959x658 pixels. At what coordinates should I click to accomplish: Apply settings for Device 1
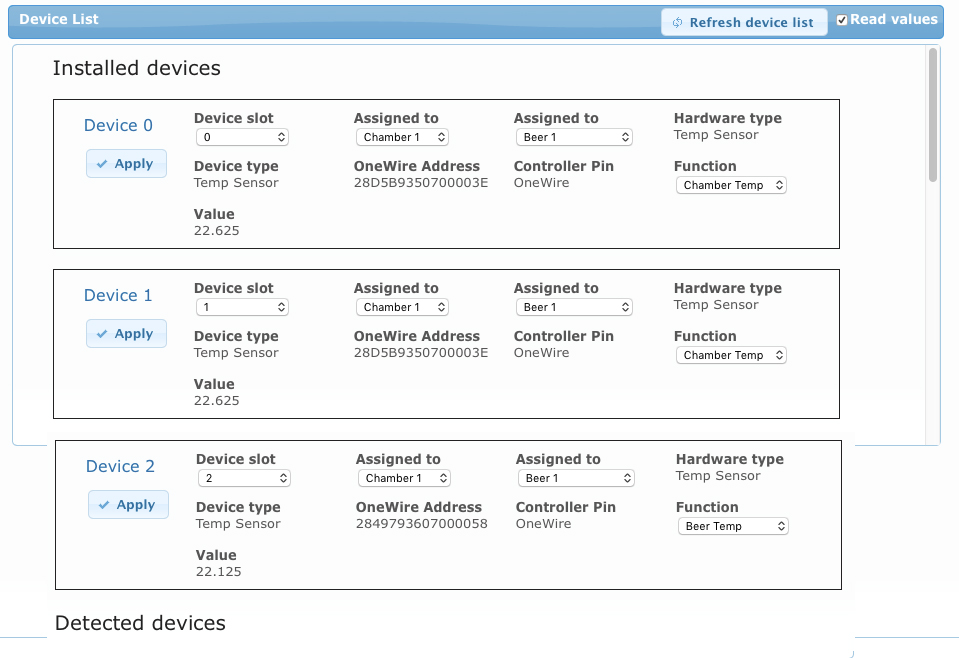click(x=126, y=334)
